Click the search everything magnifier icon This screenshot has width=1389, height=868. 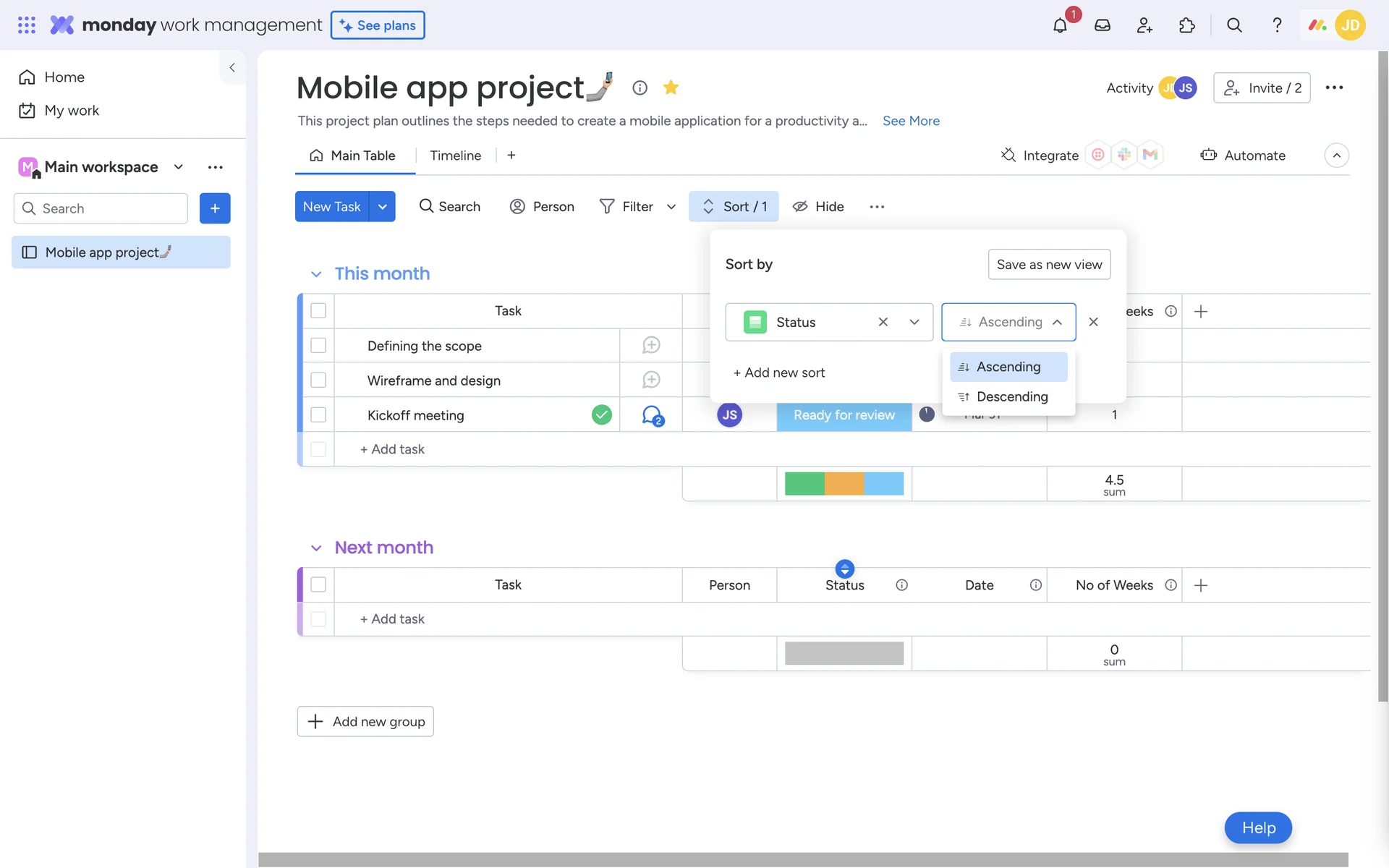1234,25
